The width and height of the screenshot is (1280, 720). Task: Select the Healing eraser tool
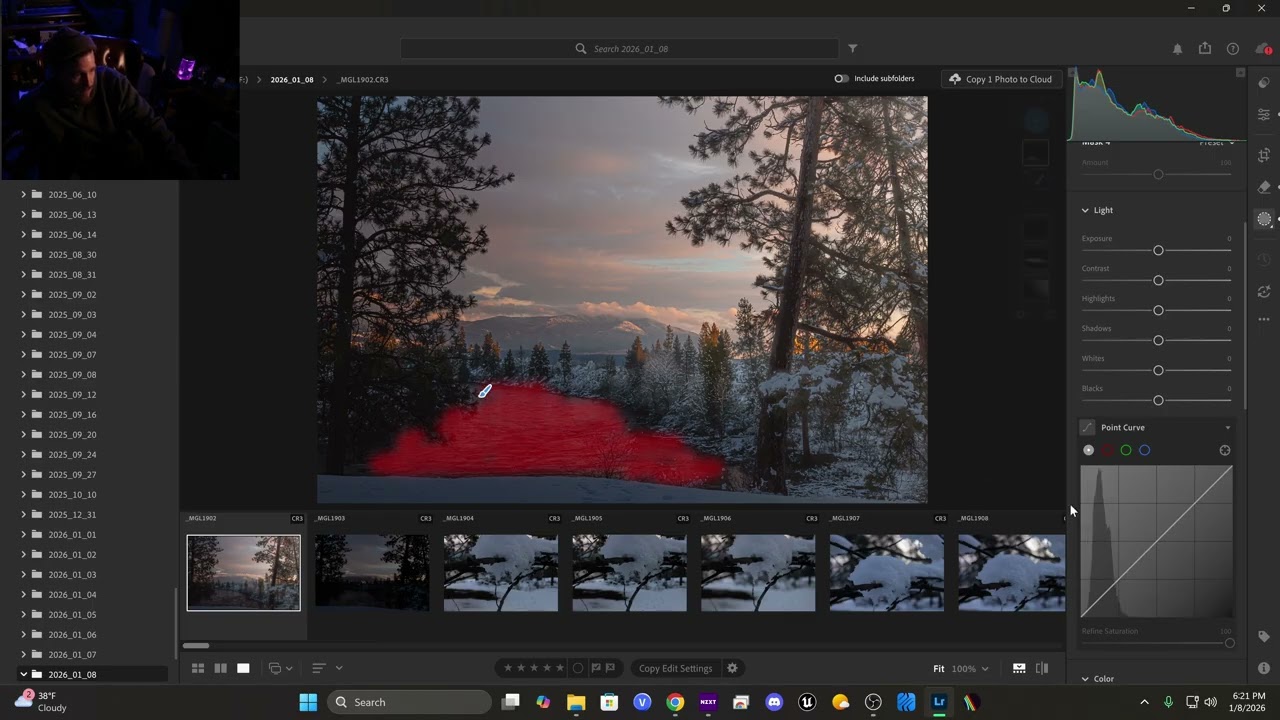point(1264,186)
